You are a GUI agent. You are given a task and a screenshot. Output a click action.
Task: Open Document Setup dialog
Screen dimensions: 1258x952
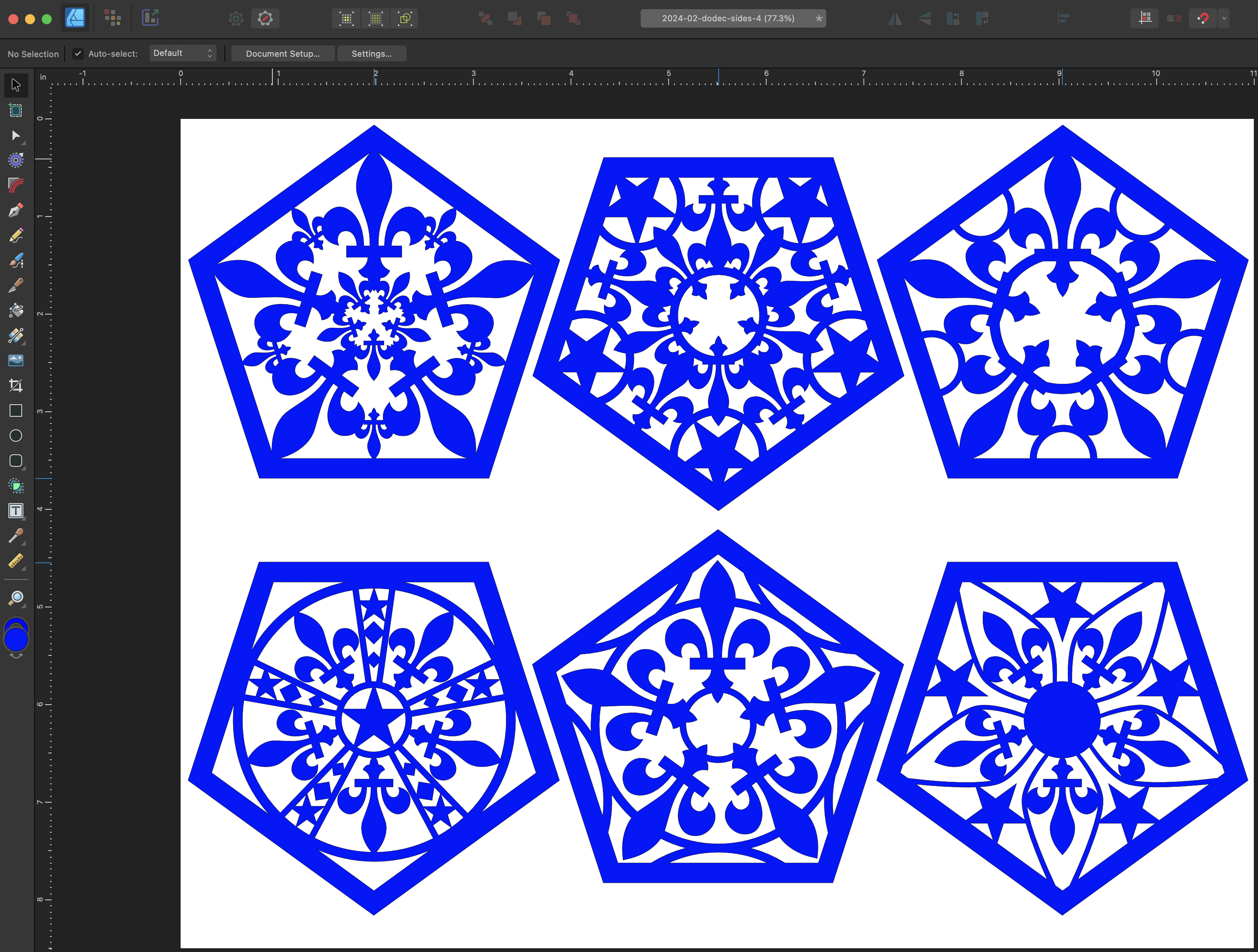(283, 53)
